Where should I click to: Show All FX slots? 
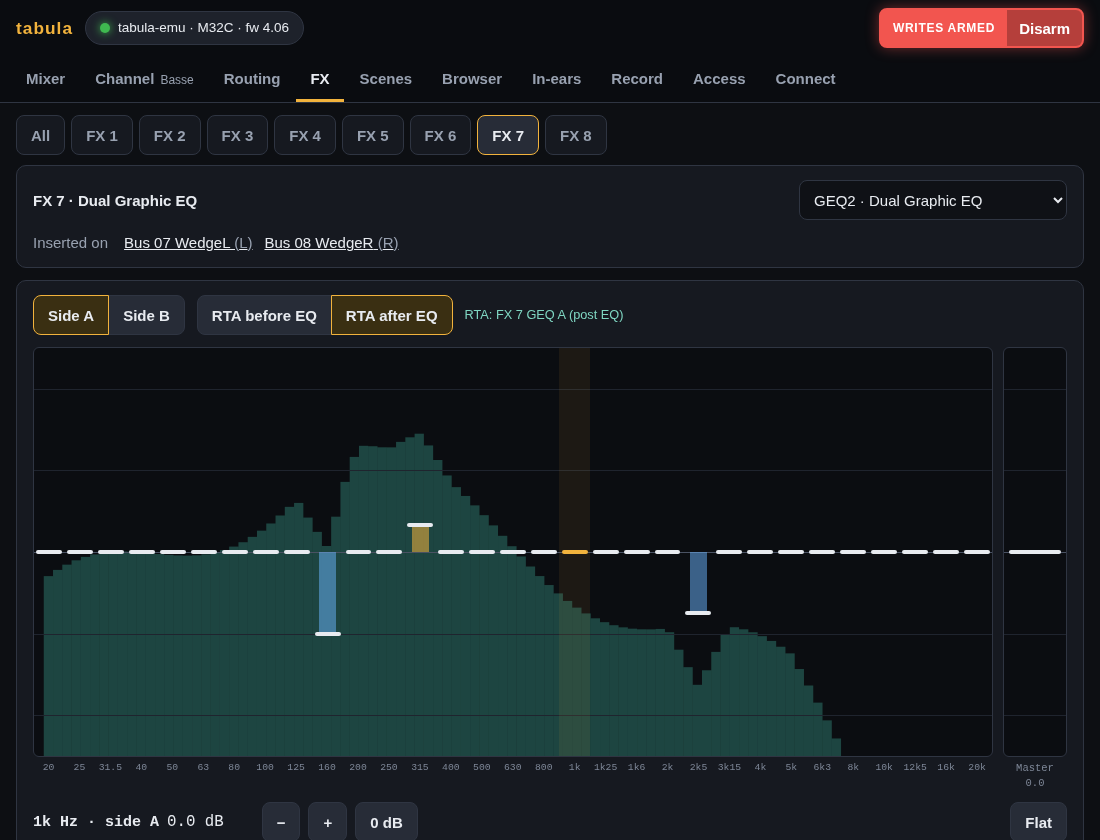pyautogui.click(x=41, y=135)
